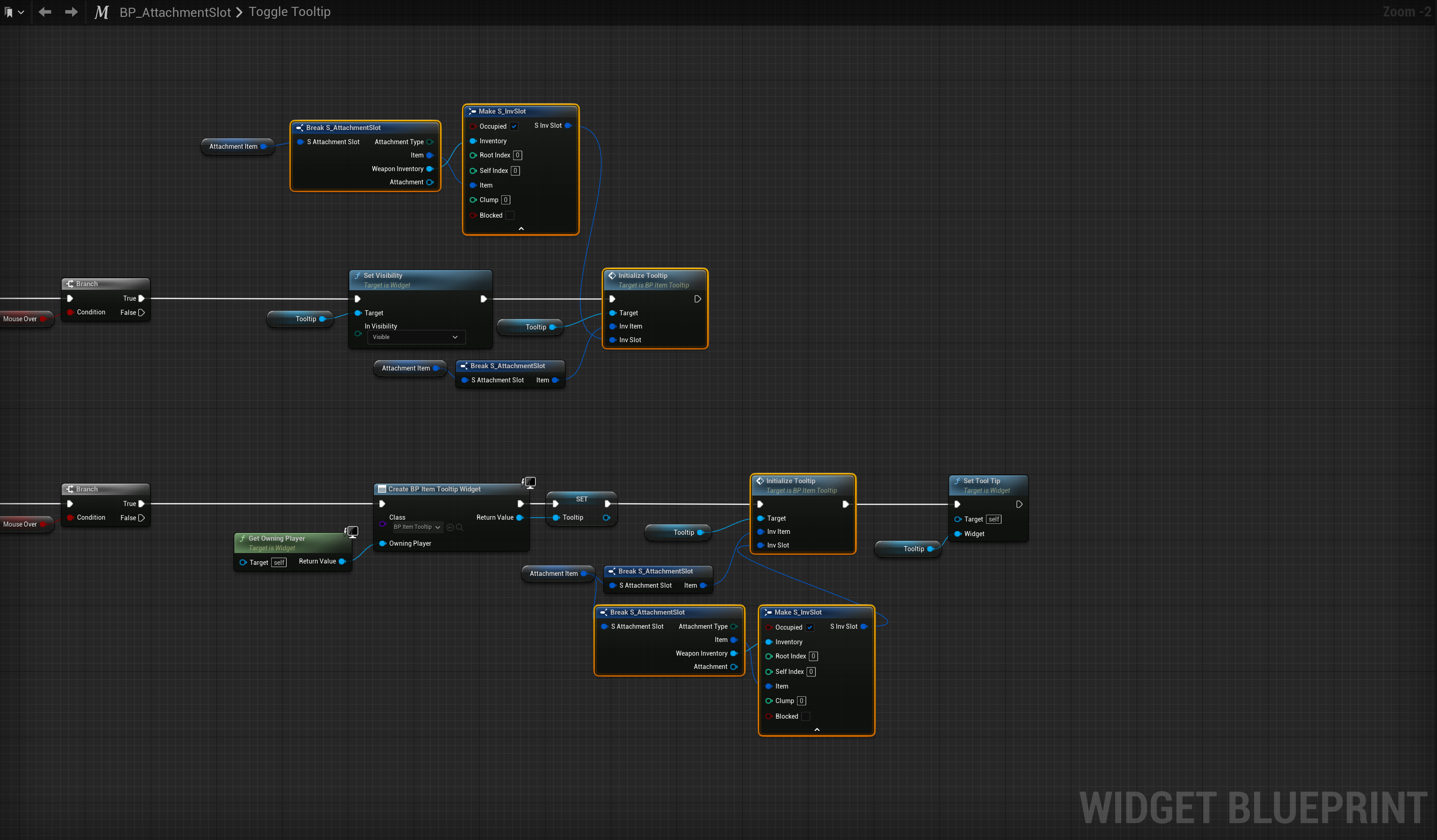Select the Set Tool Tip node title
Screen dimensions: 1437x840
981,481
